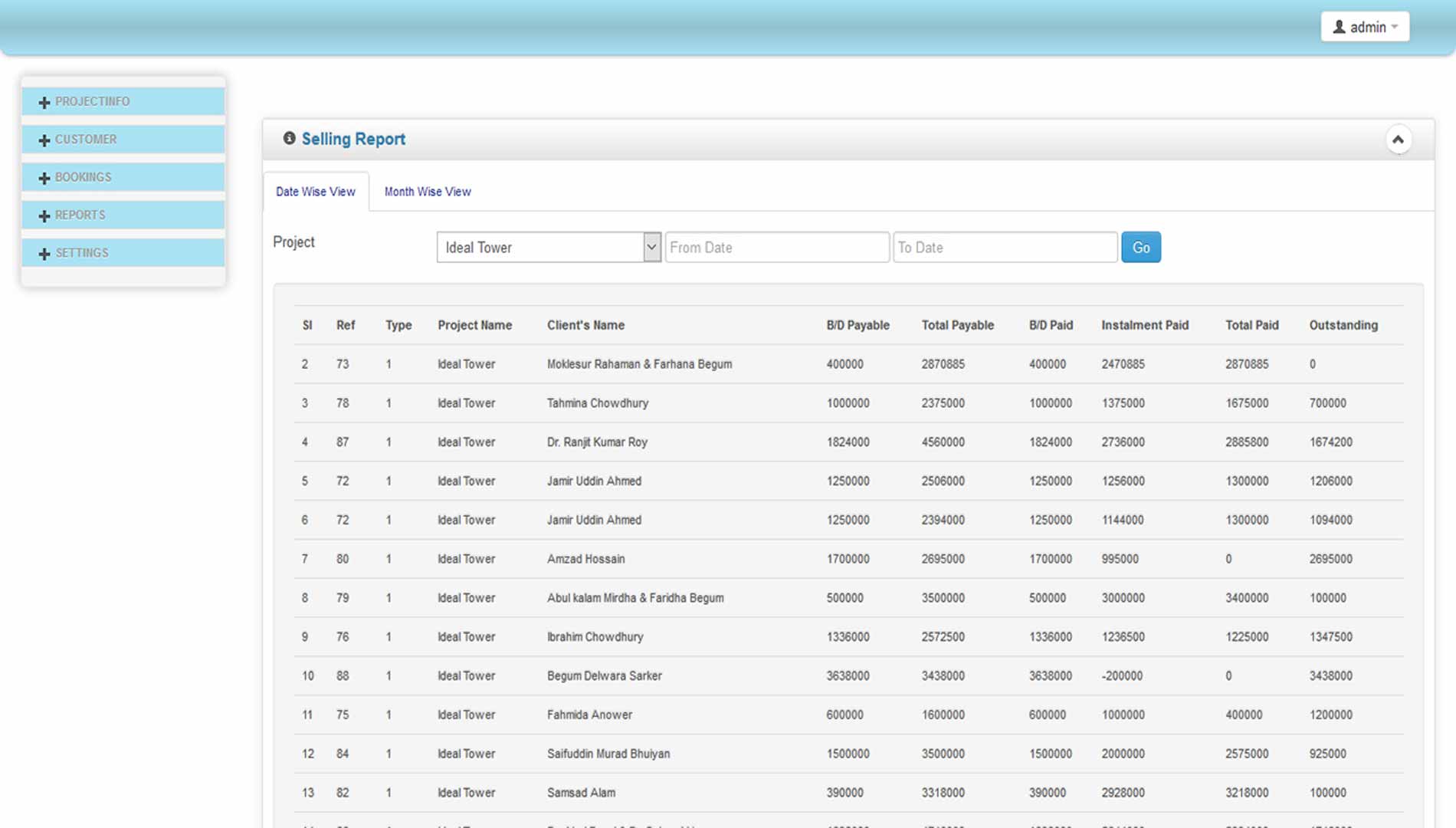This screenshot has height=828, width=1456.
Task: Open the admin user menu
Action: pos(1365,27)
